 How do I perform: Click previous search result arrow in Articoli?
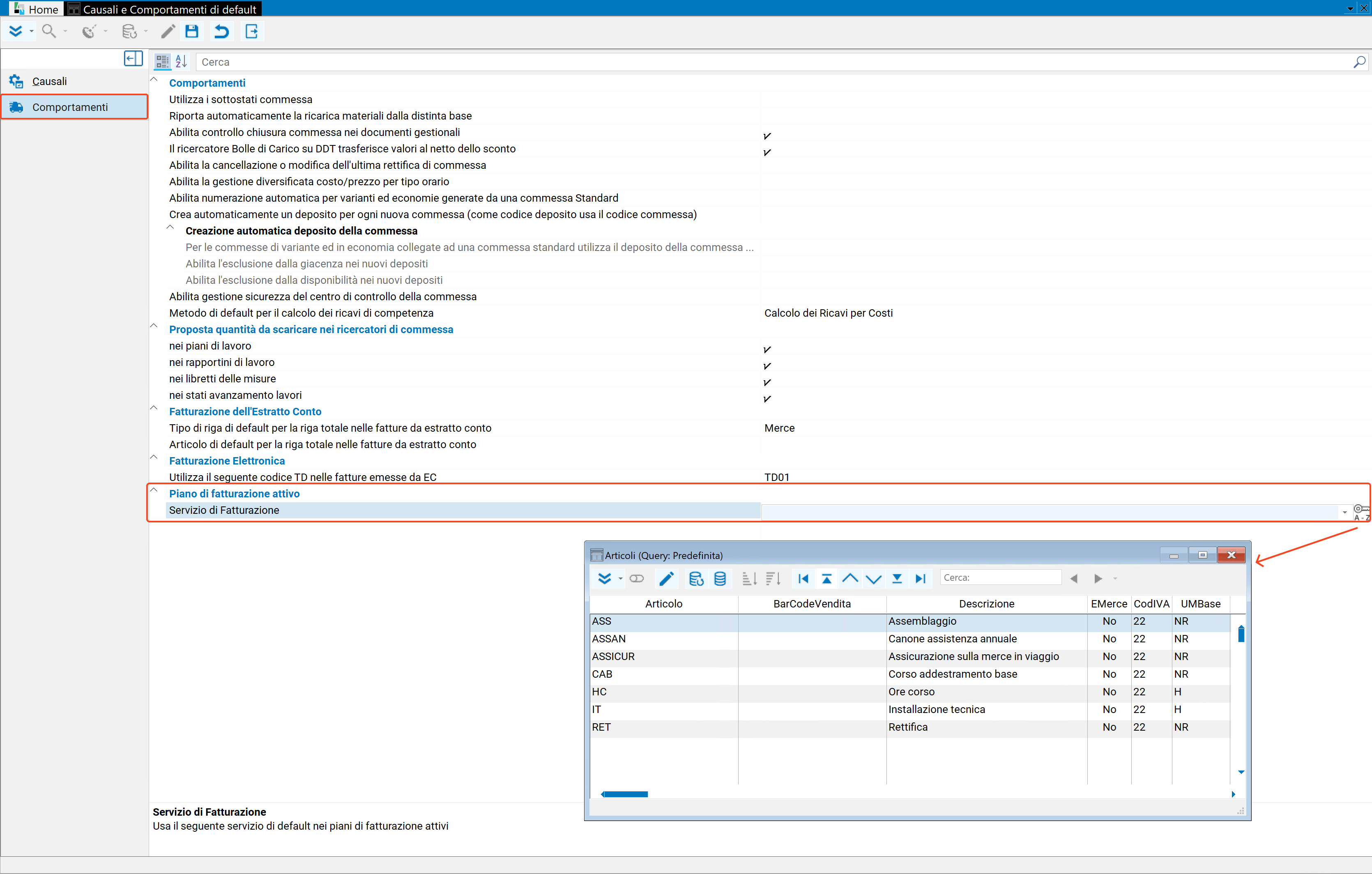[1074, 578]
